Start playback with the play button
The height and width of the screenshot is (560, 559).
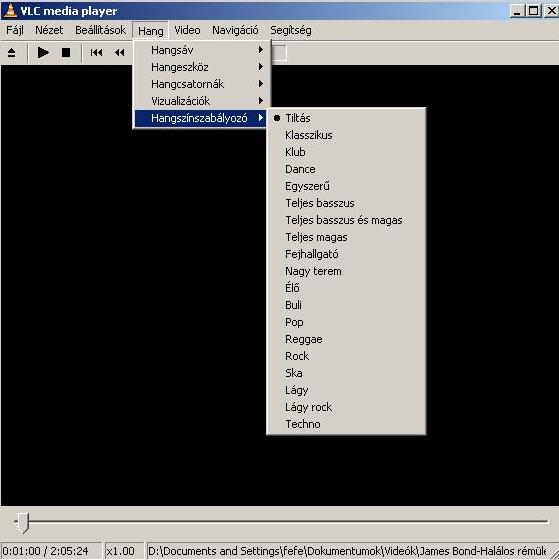[43, 52]
